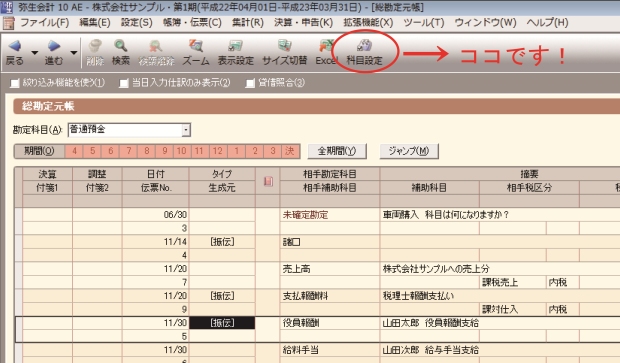Open the dropdown arrow next to 戻る
Image resolution: width=620 pixels, height=363 pixels.
coord(34,52)
